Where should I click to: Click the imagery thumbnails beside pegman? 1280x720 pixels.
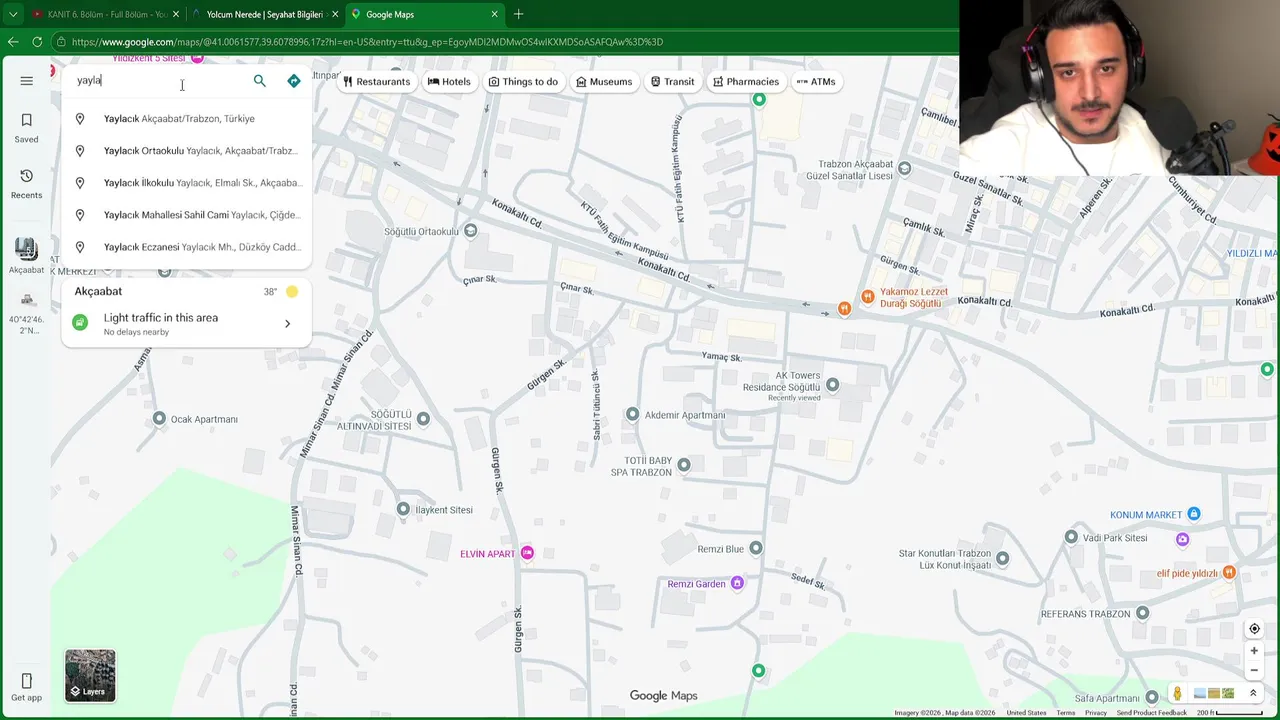1214,693
